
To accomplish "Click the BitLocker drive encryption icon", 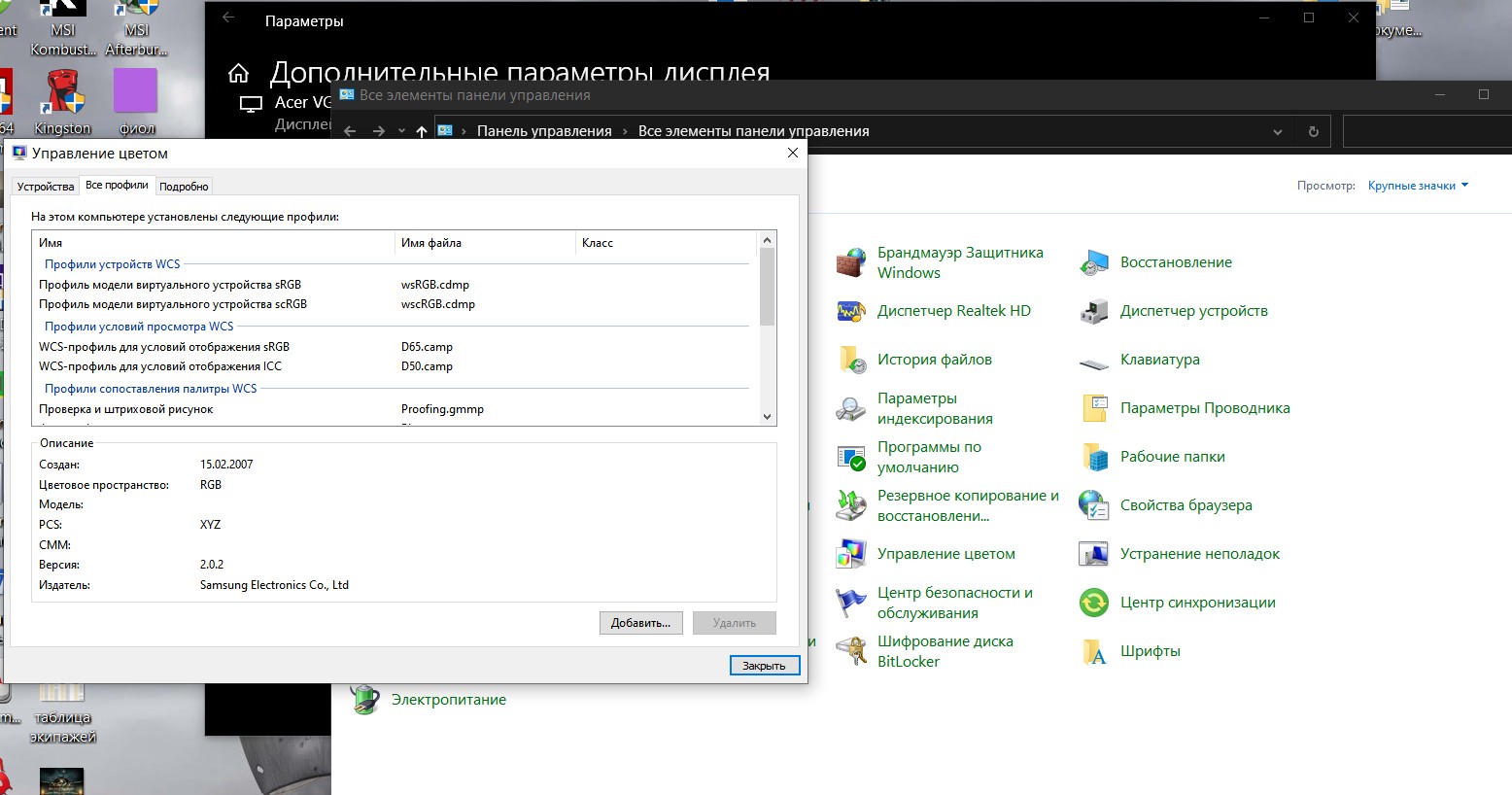I will 851,651.
